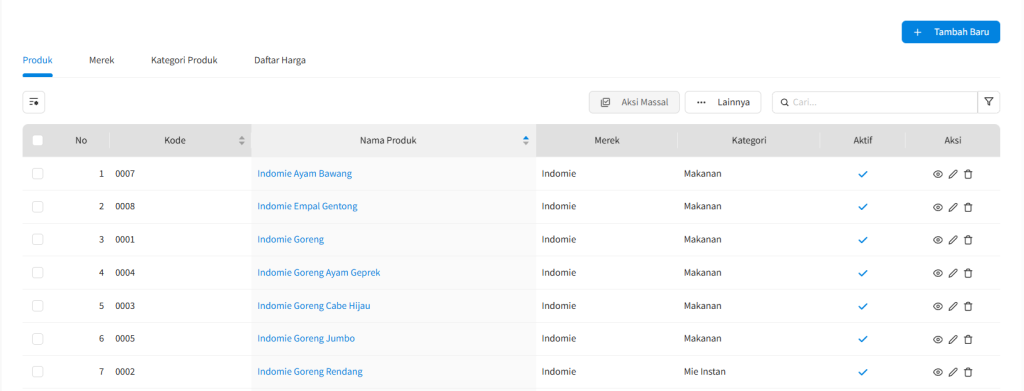The image size is (1024, 391).
Task: Edit Indomie Goreng Cabe Hijau
Action: click(x=953, y=306)
